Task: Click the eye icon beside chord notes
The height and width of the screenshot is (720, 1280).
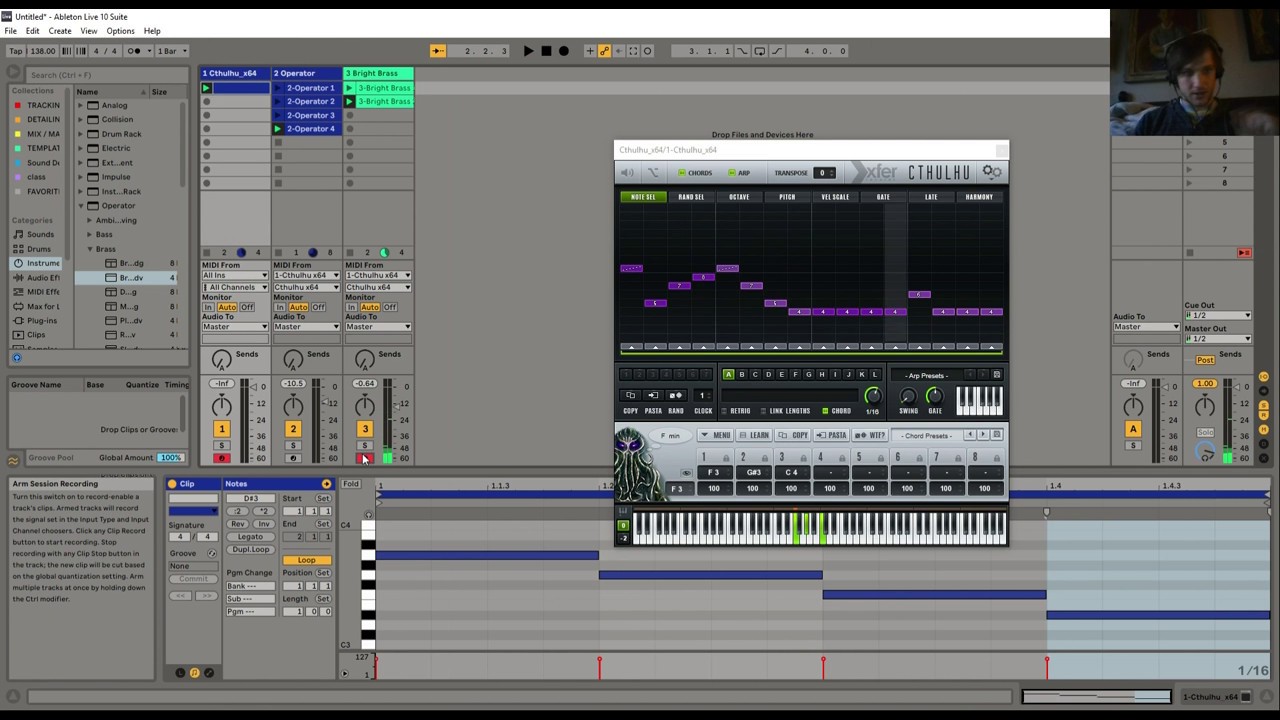Action: coord(686,473)
